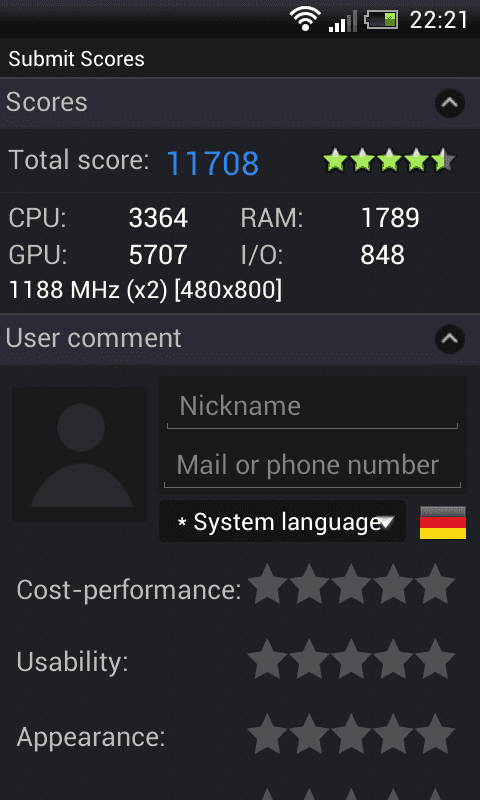Tap the German flag icon
Screen dimensions: 480x800
coord(443,522)
